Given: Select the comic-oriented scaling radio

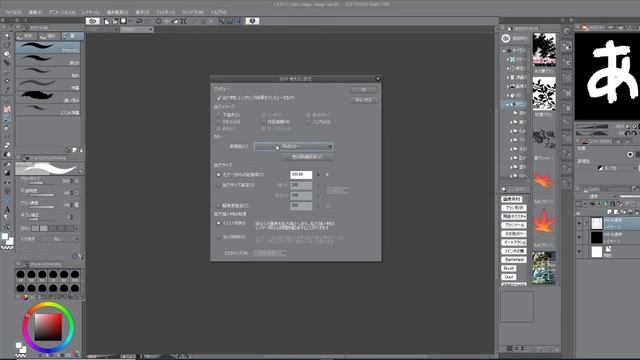Looking at the screenshot, I should 219,237.
